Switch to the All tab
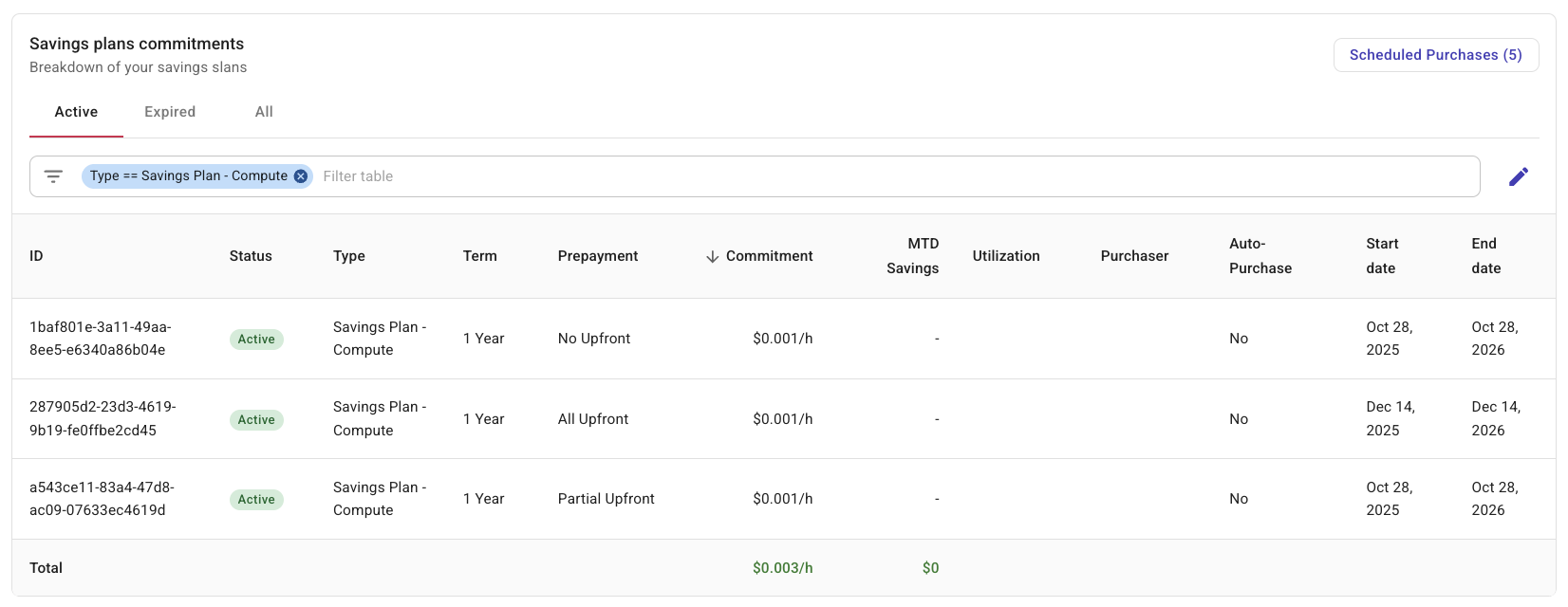Viewport: 1568px width, 607px height. point(264,112)
